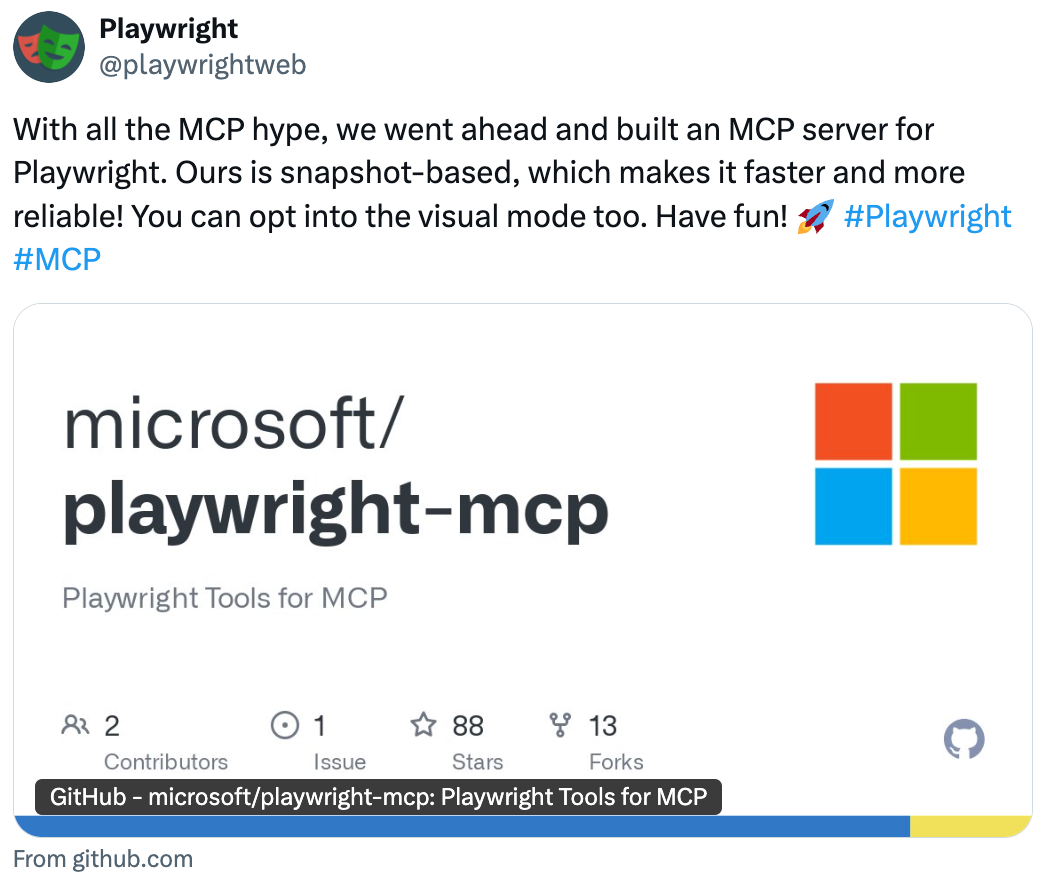Viewport: 1048px width, 884px height.
Task: Click the 'Playwright Tools for MCP' description
Action: tap(225, 598)
